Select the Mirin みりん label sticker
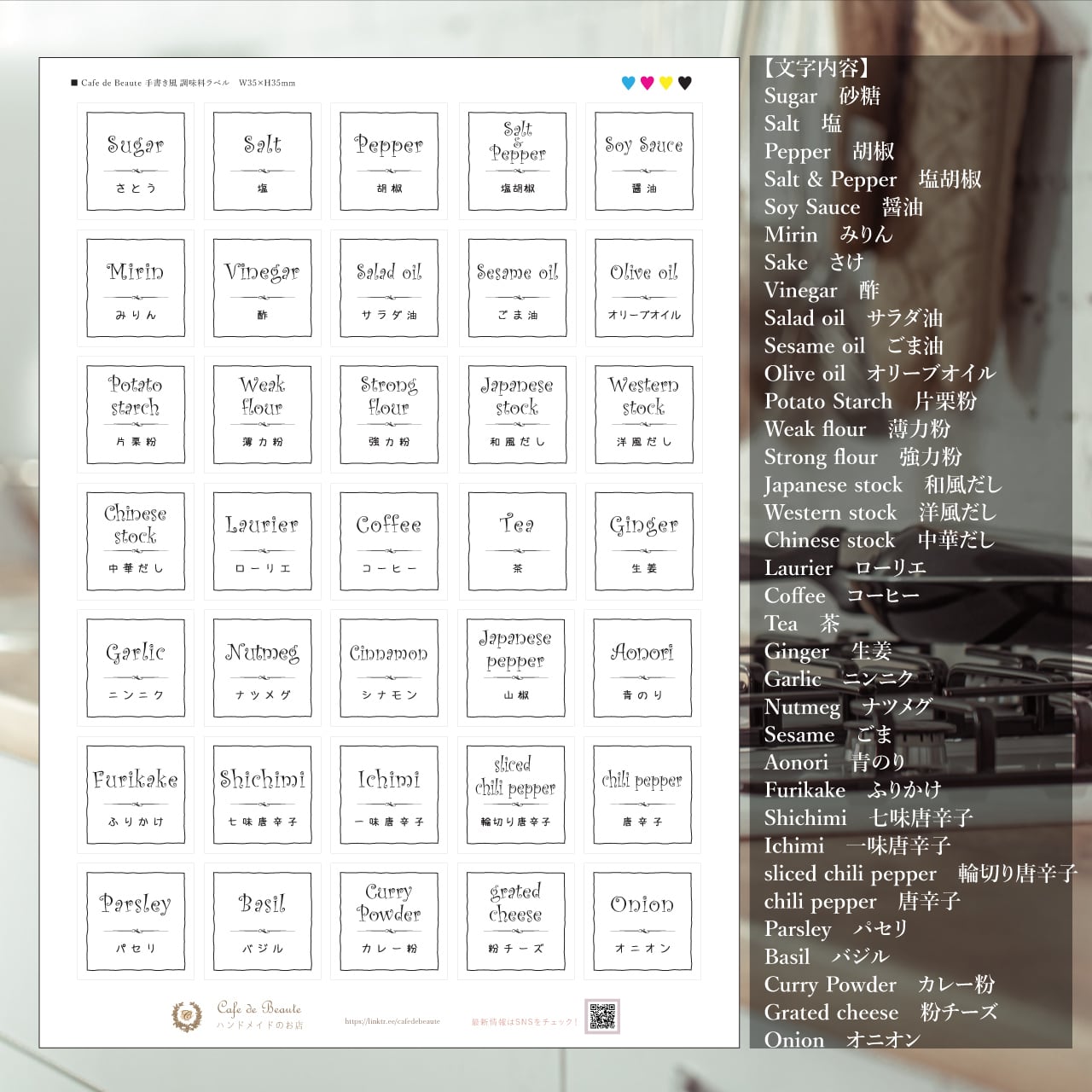The height and width of the screenshot is (1092, 1092). pyautogui.click(x=136, y=288)
